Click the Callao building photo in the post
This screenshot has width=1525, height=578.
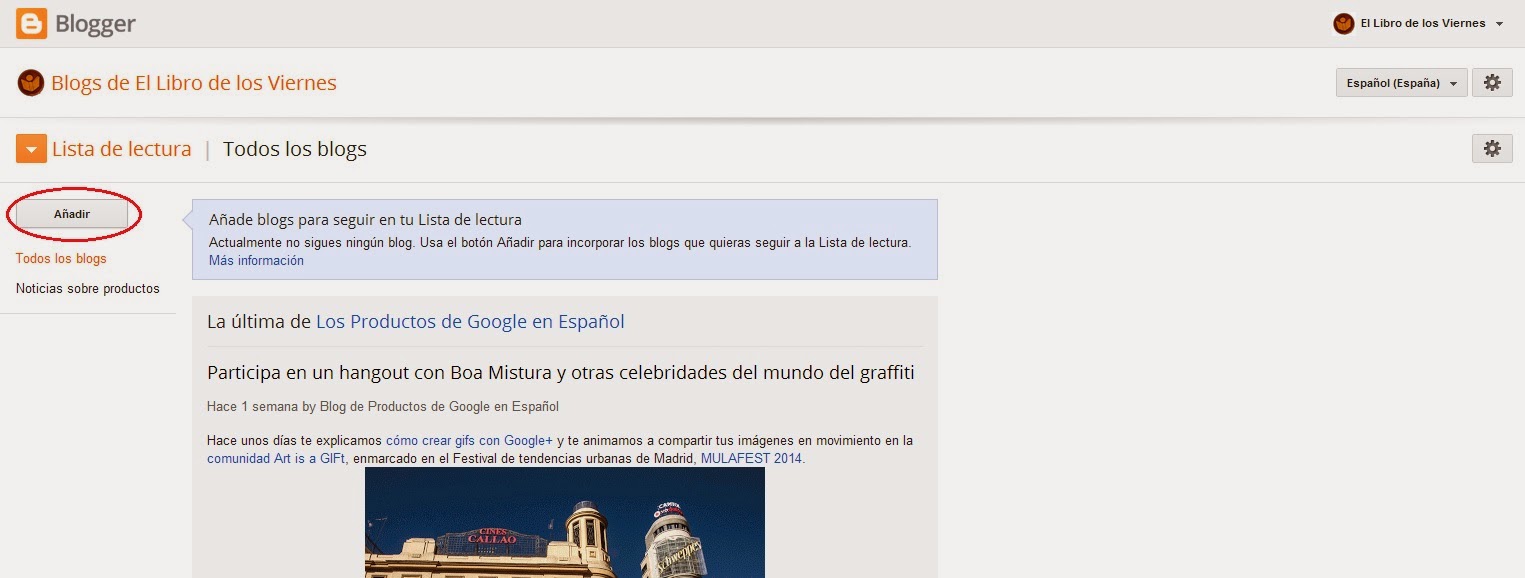564,525
